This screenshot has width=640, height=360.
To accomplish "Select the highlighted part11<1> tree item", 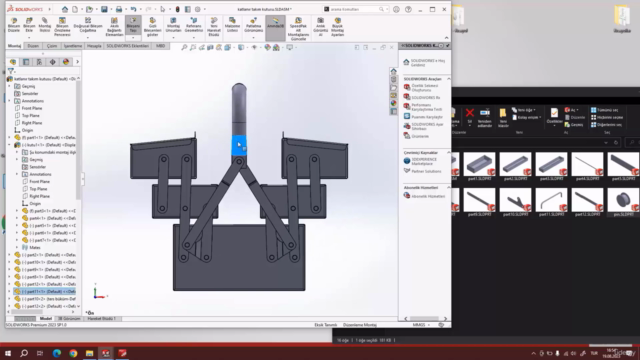I will tap(44, 291).
